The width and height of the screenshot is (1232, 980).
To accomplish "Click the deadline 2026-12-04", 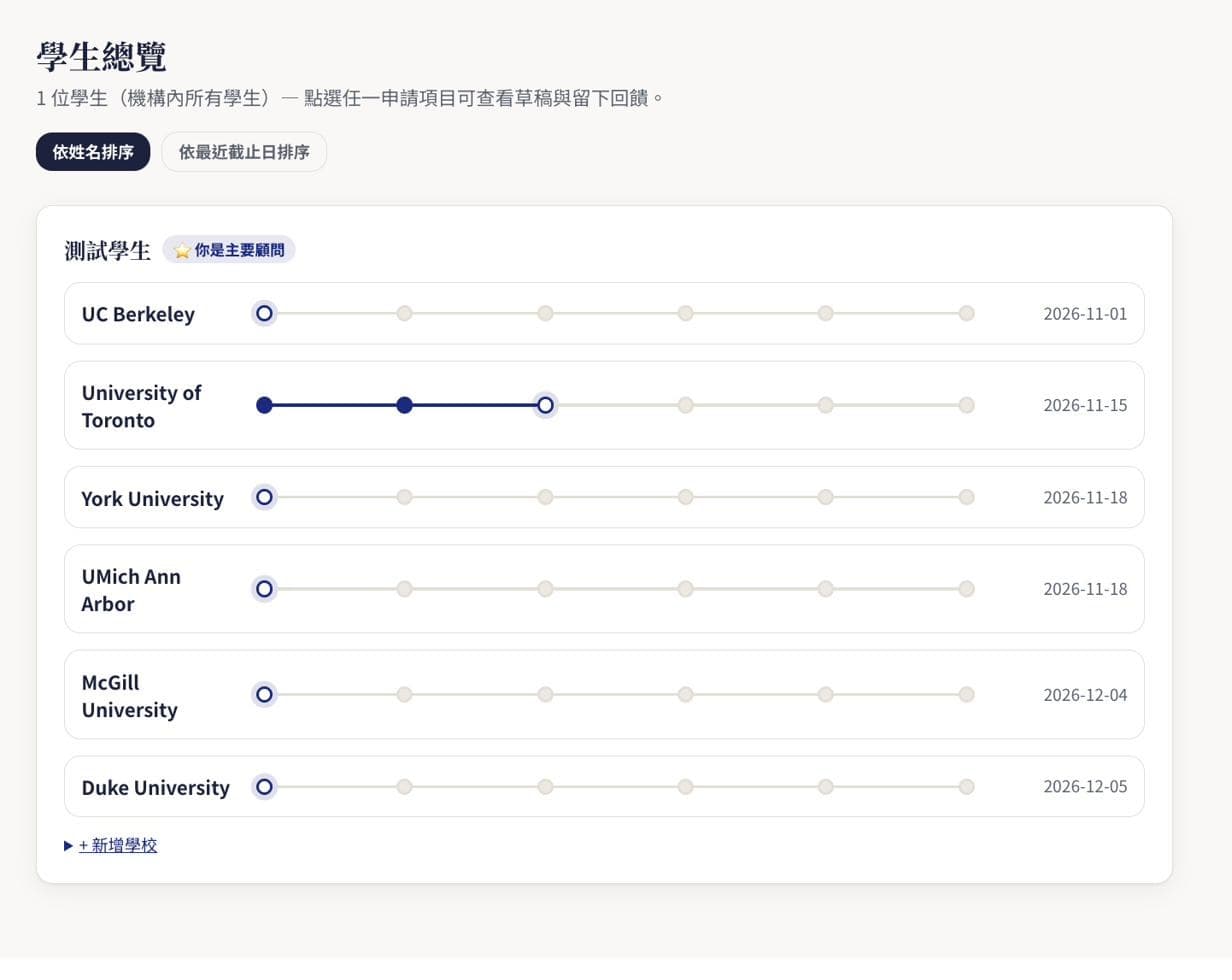I will [x=1085, y=695].
